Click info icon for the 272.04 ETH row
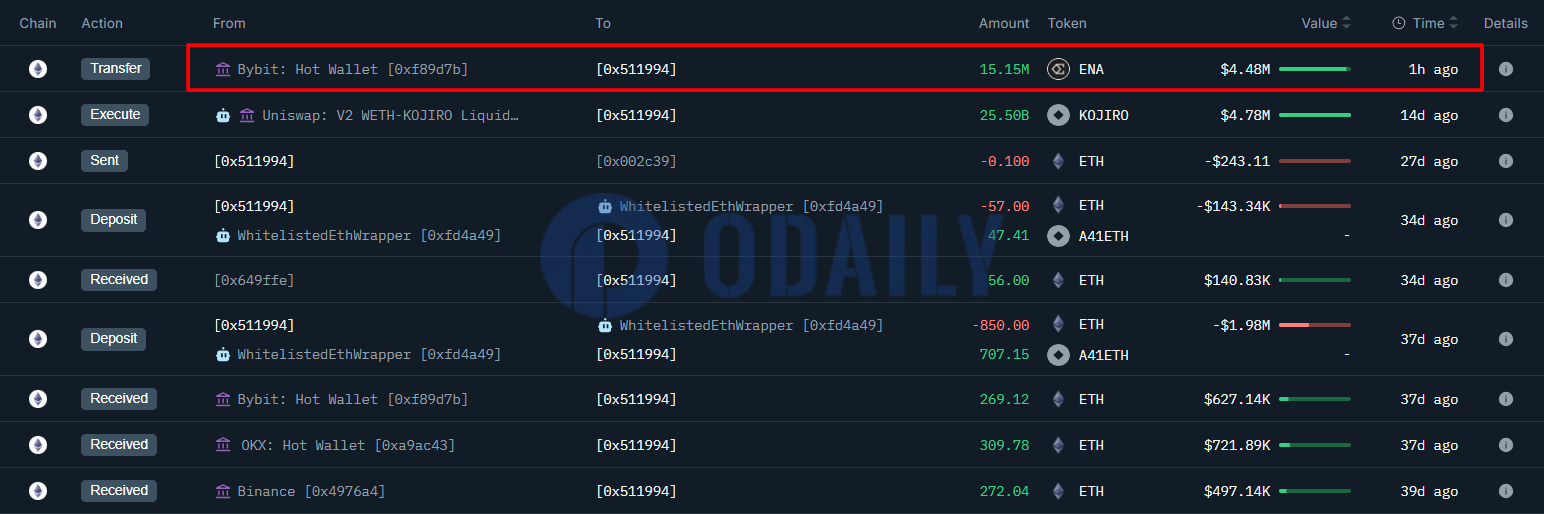1544x514 pixels. pyautogui.click(x=1505, y=491)
